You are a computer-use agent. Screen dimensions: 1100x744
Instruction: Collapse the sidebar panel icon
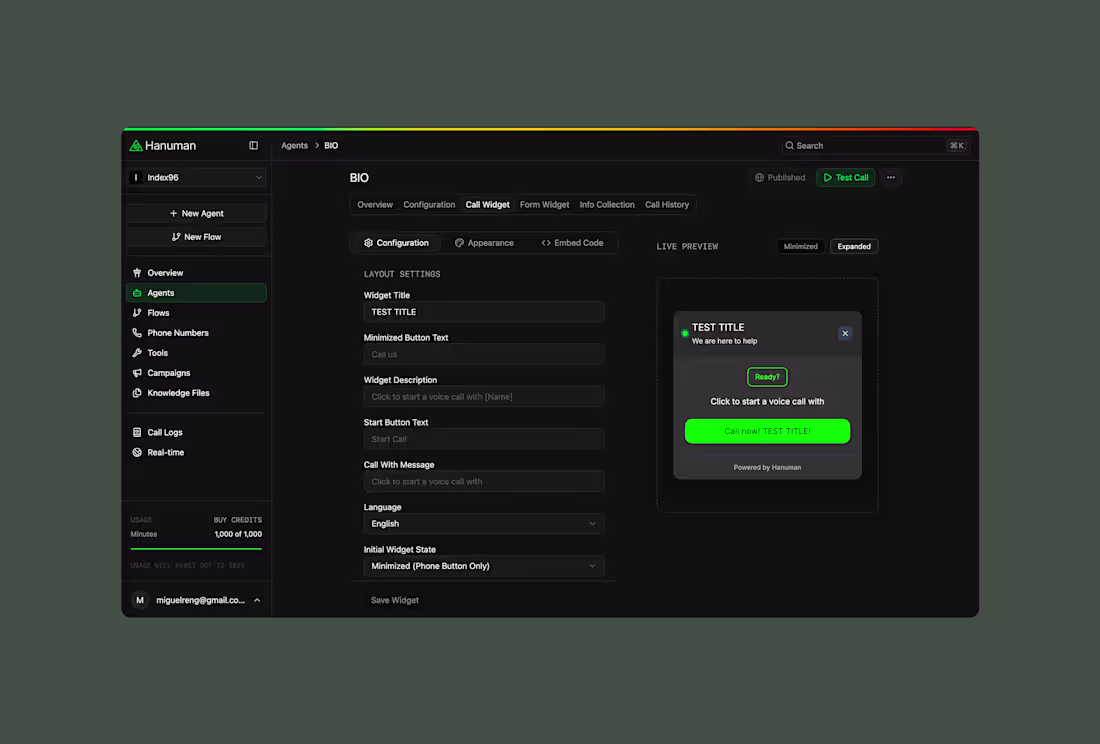point(253,146)
